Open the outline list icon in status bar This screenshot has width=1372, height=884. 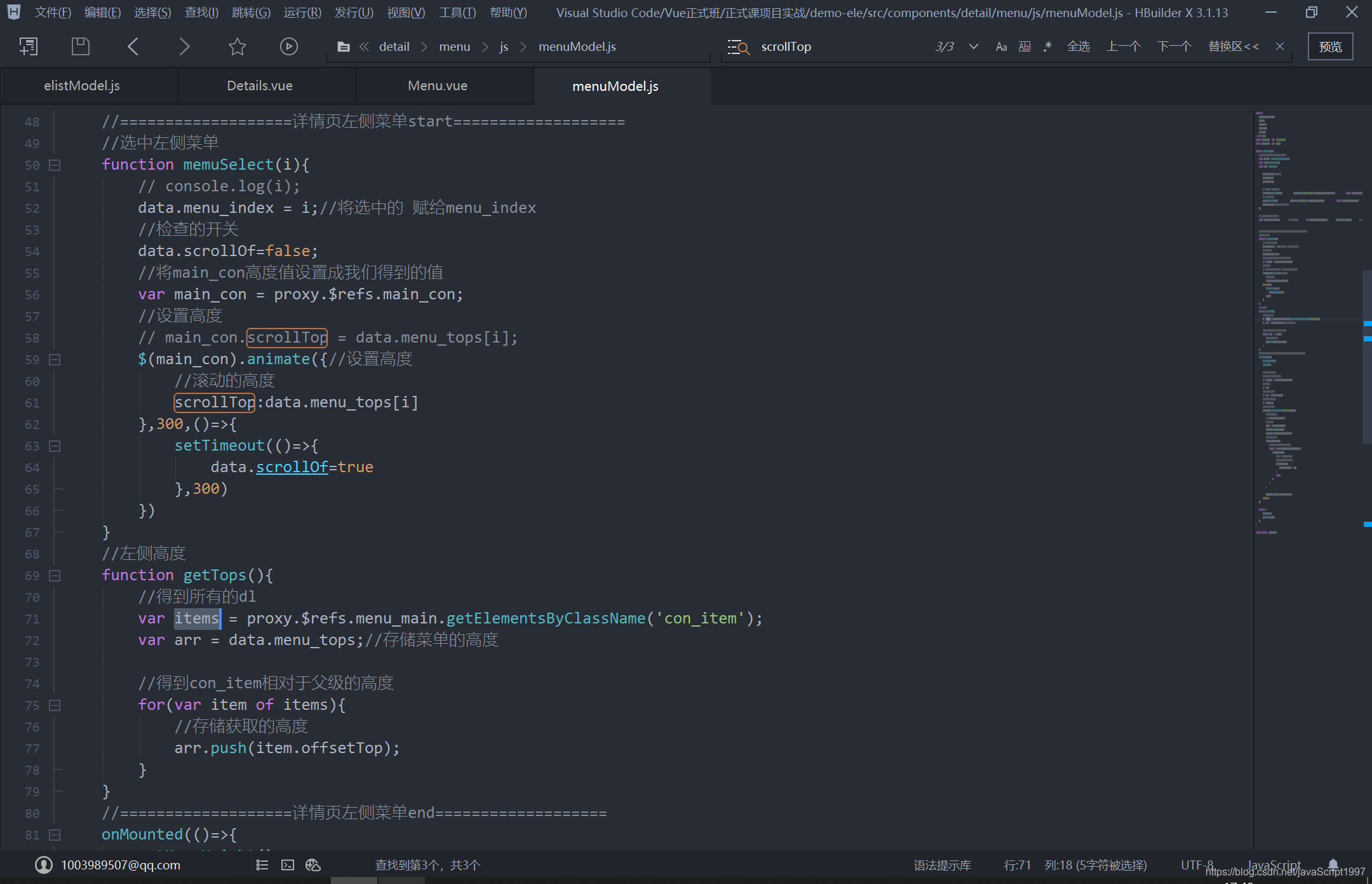click(x=262, y=865)
